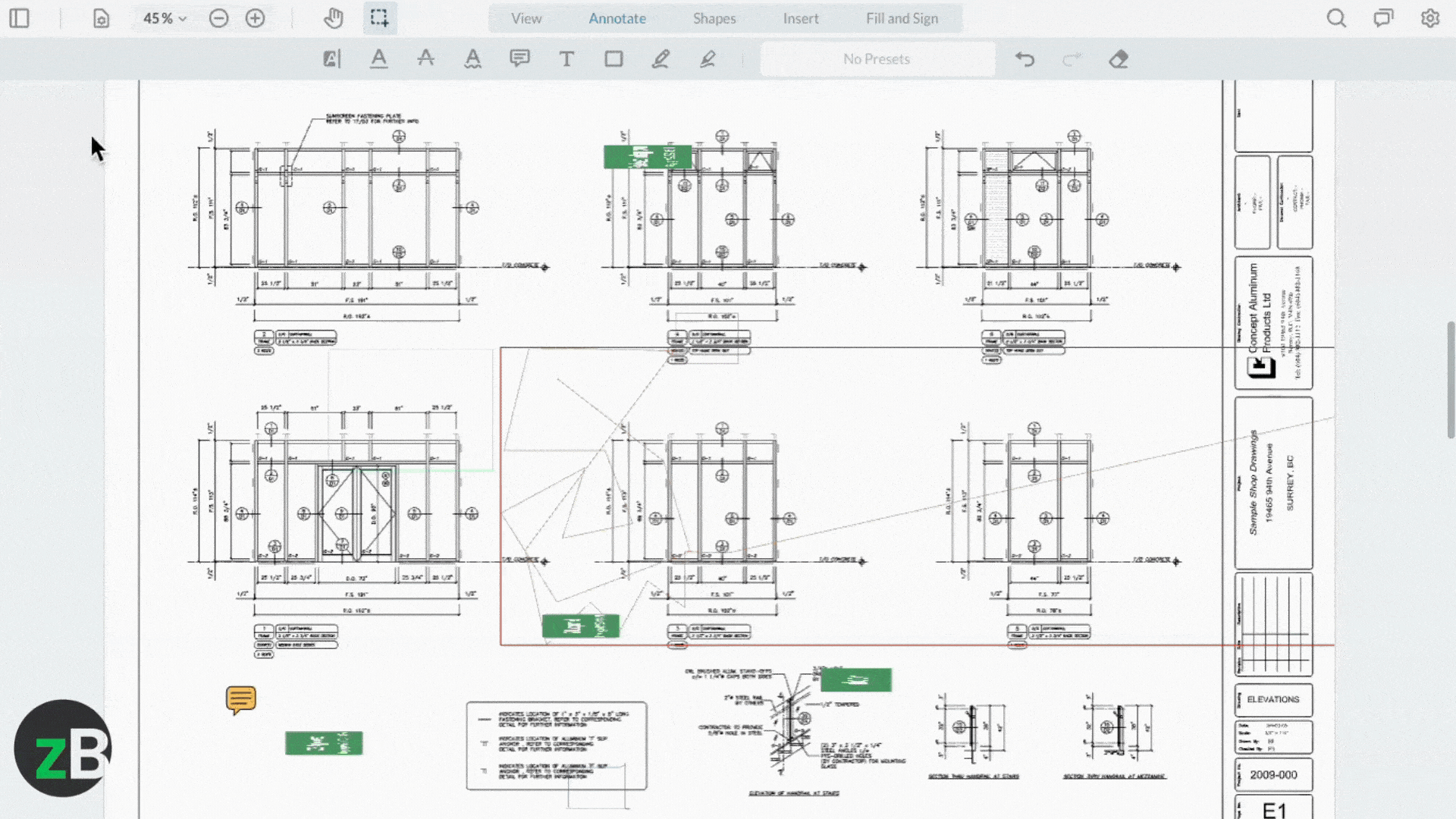
Task: Select the squiggly underline tool
Action: click(x=472, y=58)
